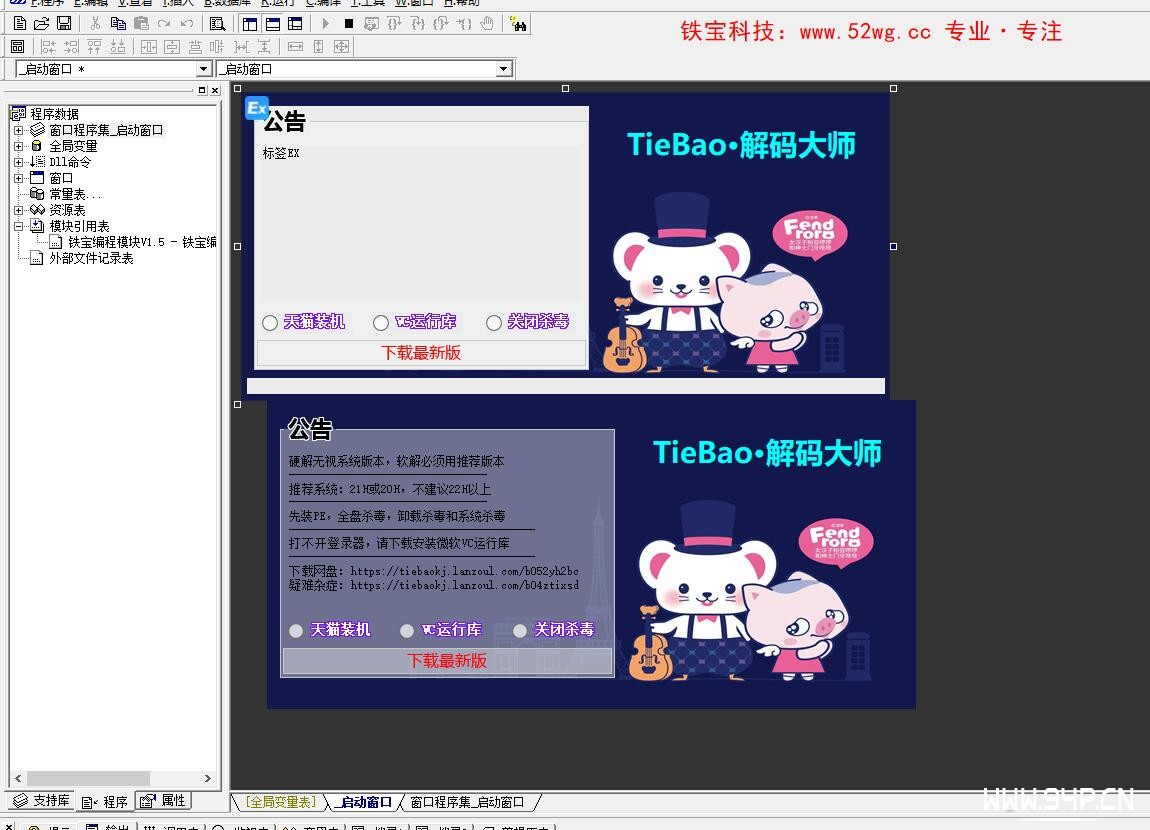Select 关闭杀毒 radio in the form designer
Screen dimensions: 1150x830
pyautogui.click(x=494, y=323)
